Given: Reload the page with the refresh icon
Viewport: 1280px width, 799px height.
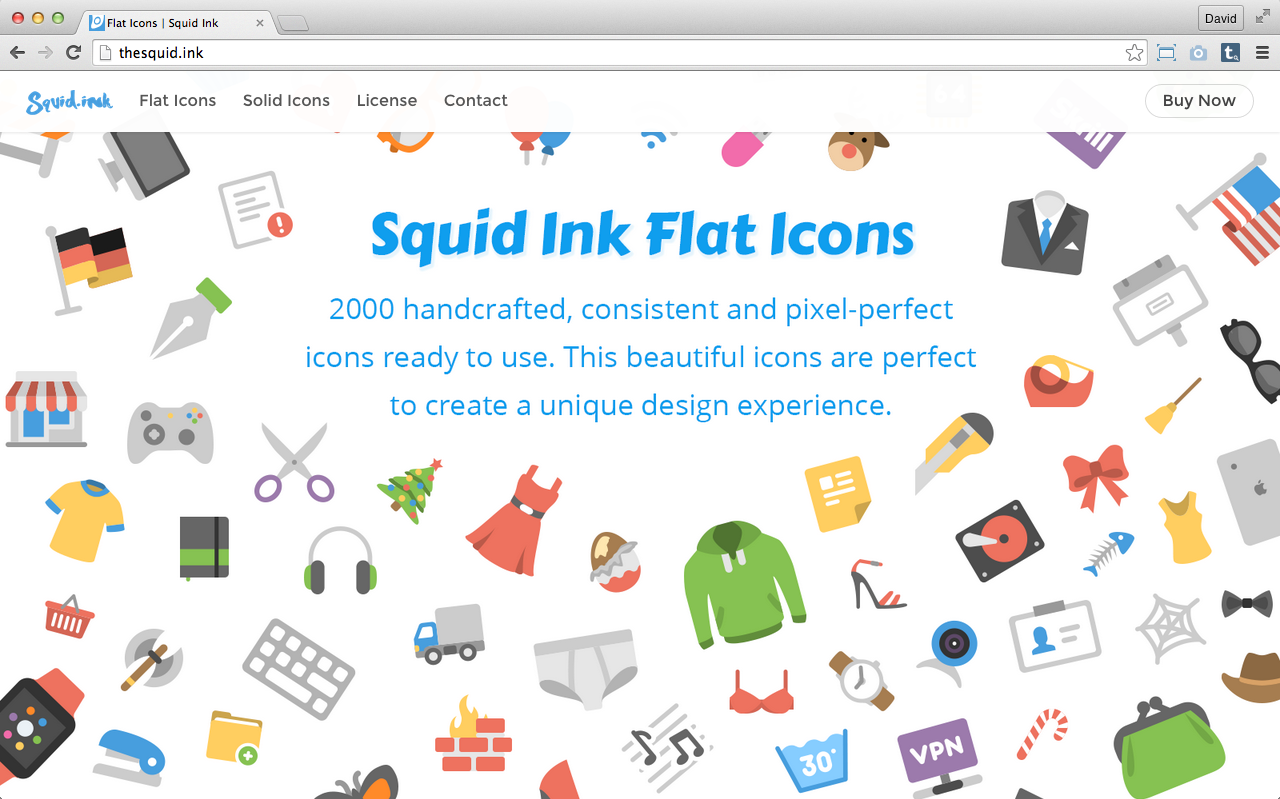Looking at the screenshot, I should click(73, 53).
